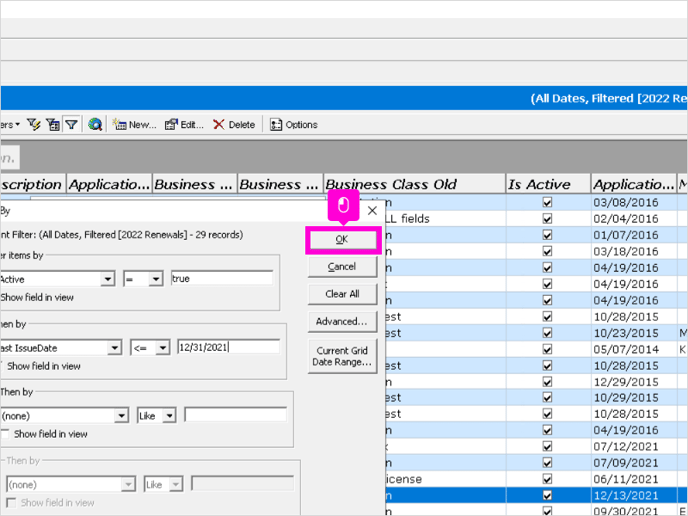Expand the <= operator dropdown
The image size is (688, 516).
(x=163, y=348)
